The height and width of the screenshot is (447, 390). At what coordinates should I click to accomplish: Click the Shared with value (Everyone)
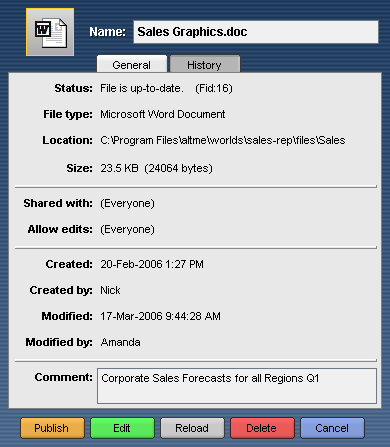point(127,203)
